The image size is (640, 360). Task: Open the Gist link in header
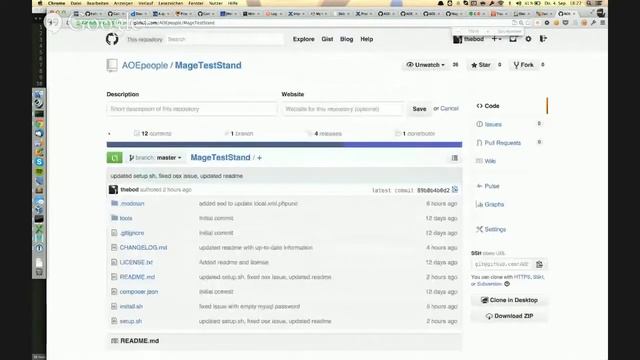(327, 39)
